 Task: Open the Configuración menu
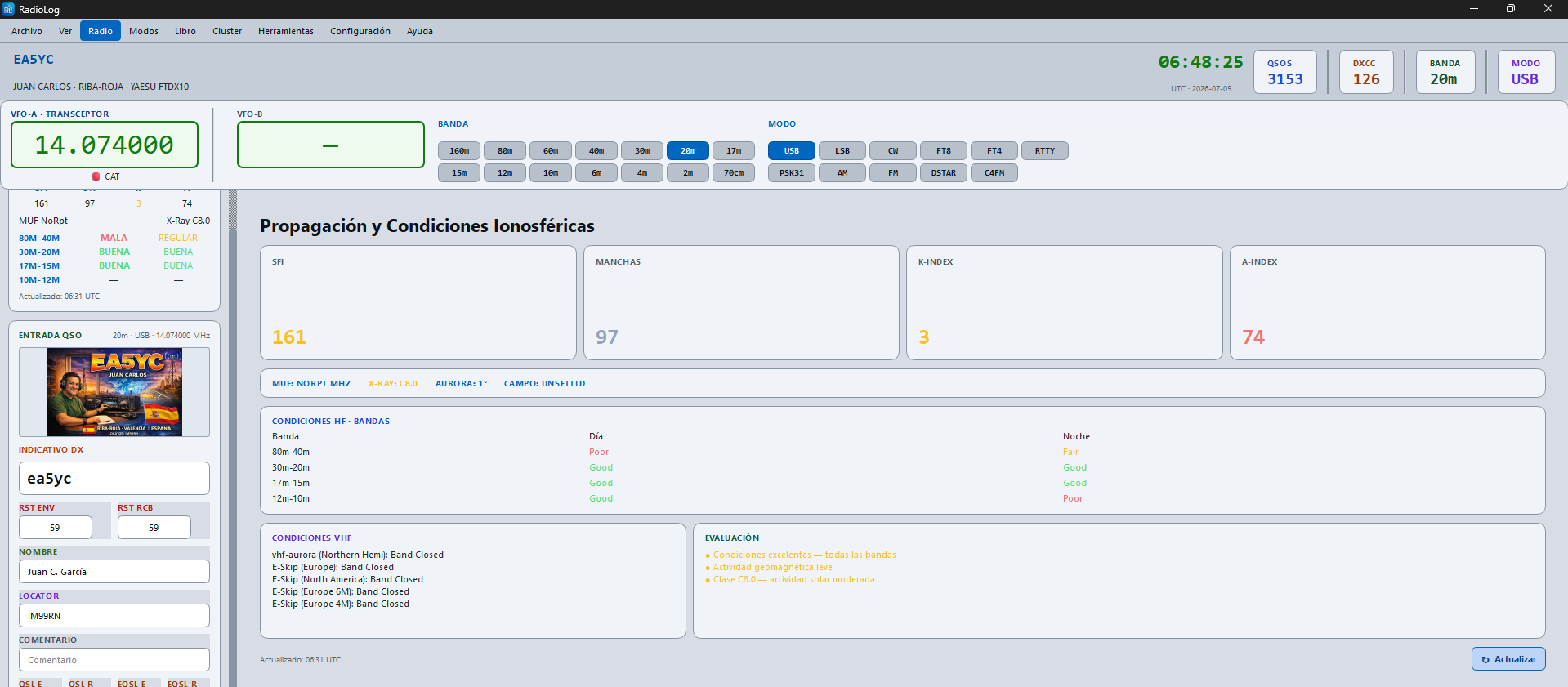pos(360,31)
